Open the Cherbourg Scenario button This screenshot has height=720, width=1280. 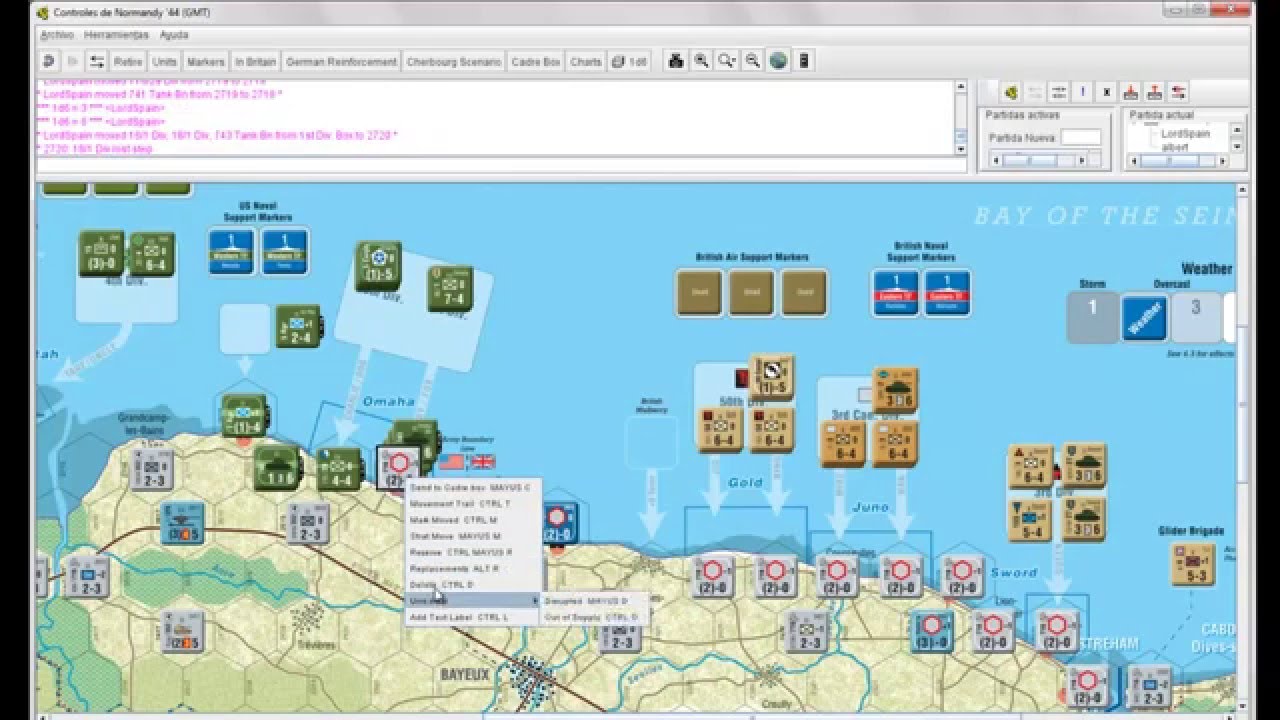click(x=453, y=61)
